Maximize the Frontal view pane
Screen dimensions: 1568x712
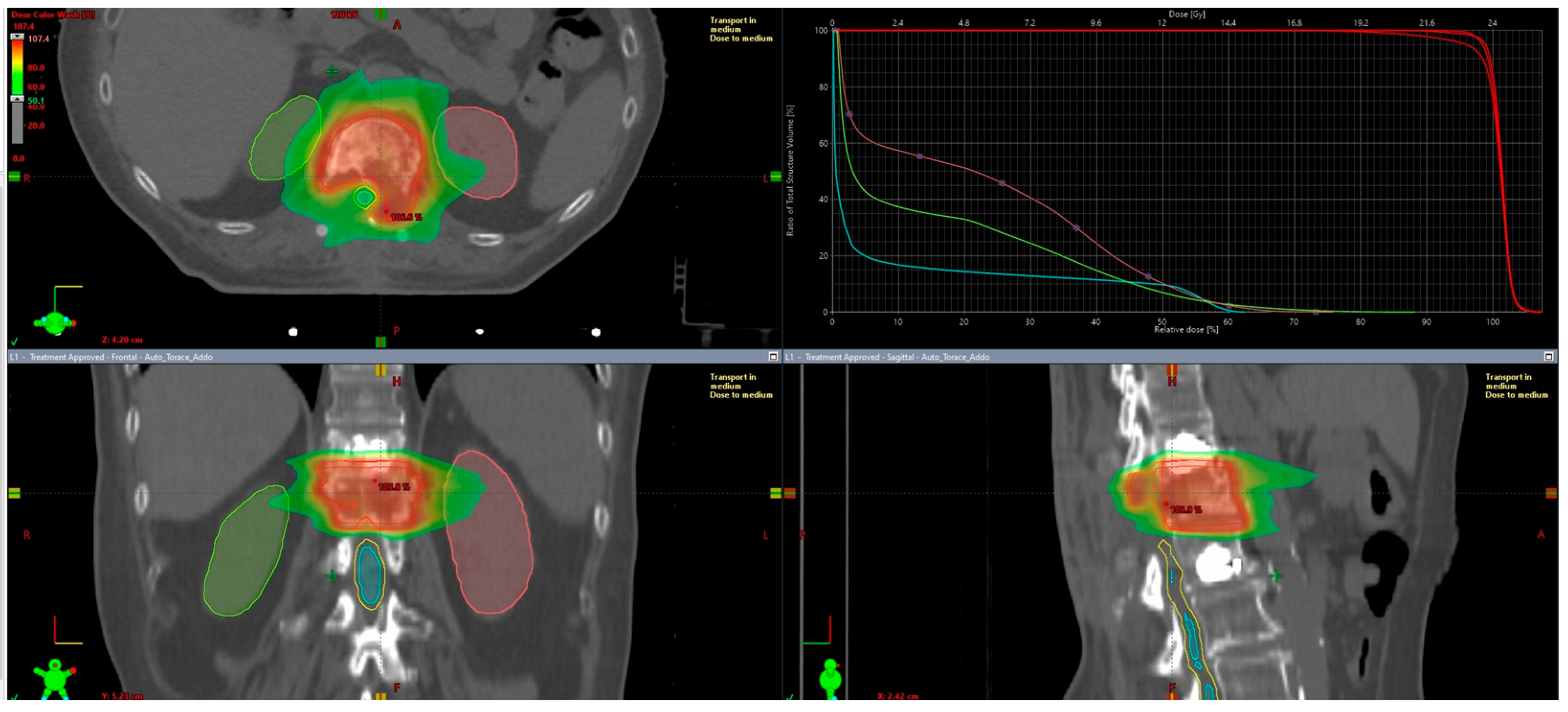tap(773, 356)
